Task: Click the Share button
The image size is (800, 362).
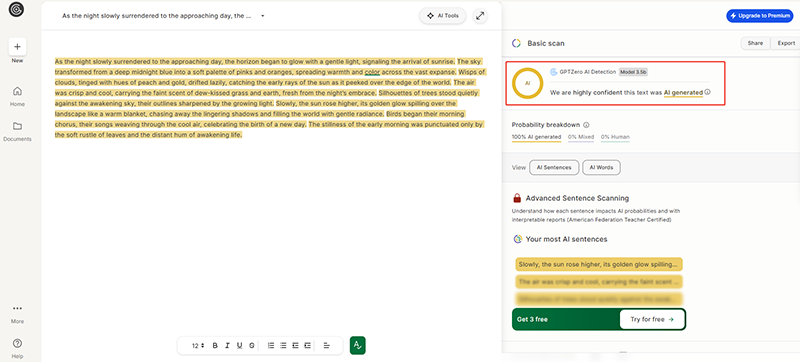Action: (755, 43)
